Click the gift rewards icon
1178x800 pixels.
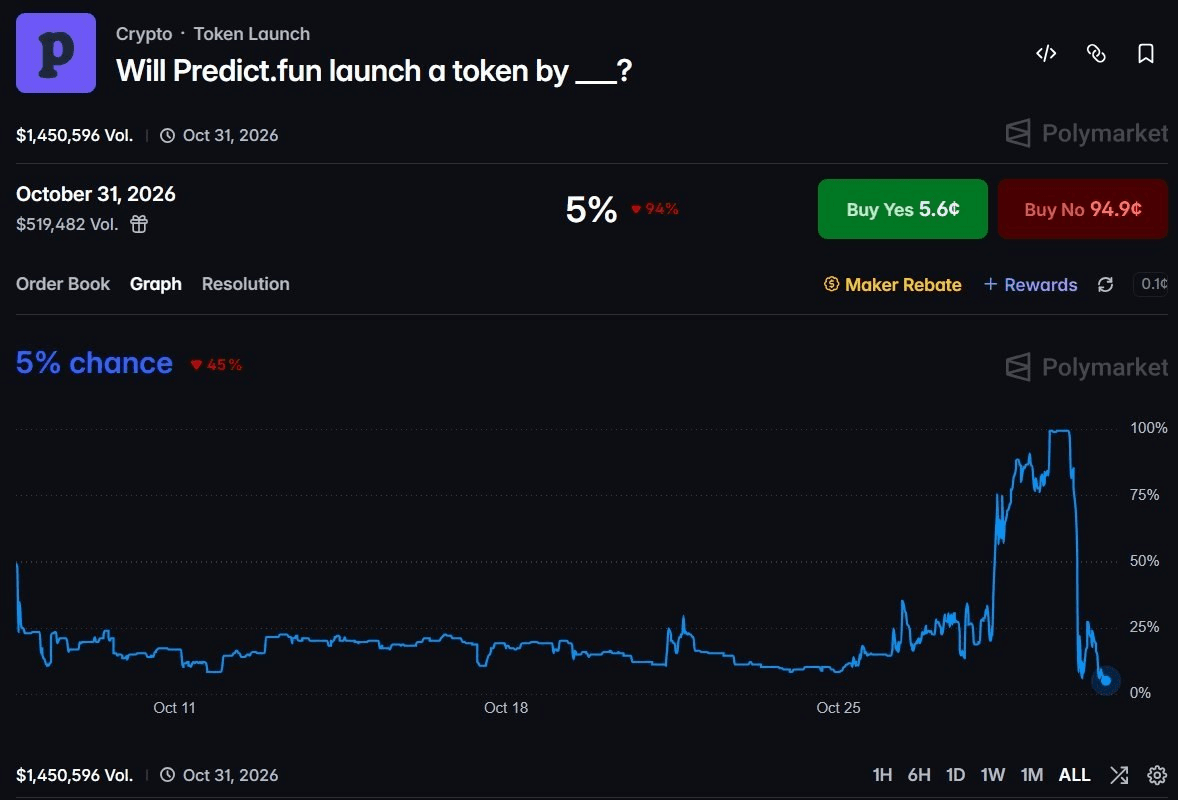(x=139, y=224)
